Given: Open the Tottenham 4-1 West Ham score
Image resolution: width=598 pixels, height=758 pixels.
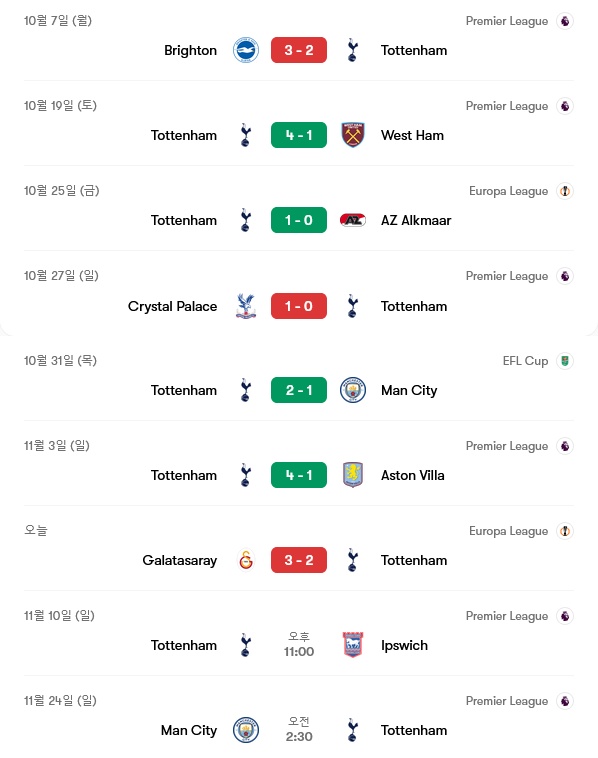Looking at the screenshot, I should coord(299,135).
